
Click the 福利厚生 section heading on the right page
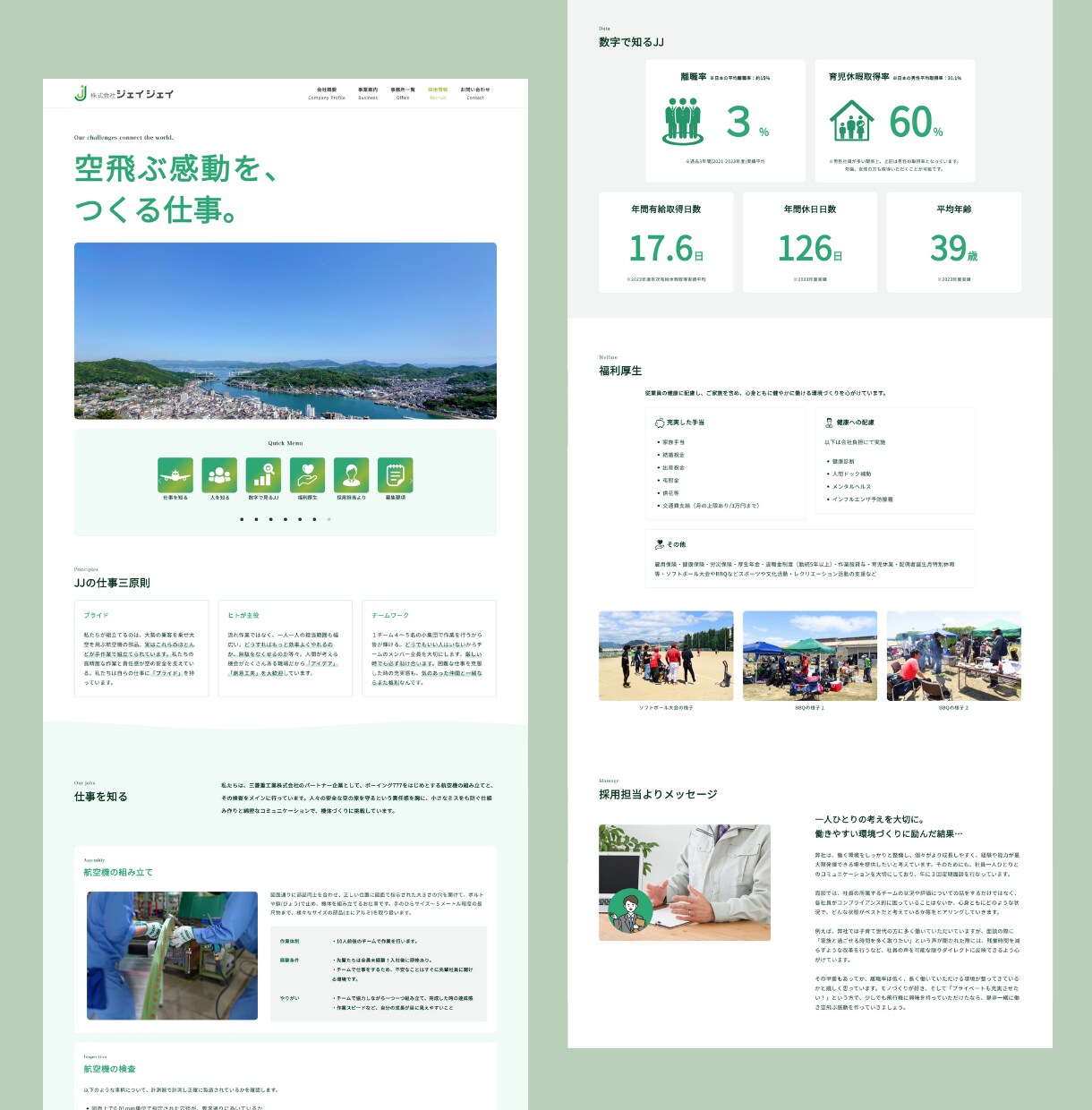pyautogui.click(x=620, y=371)
